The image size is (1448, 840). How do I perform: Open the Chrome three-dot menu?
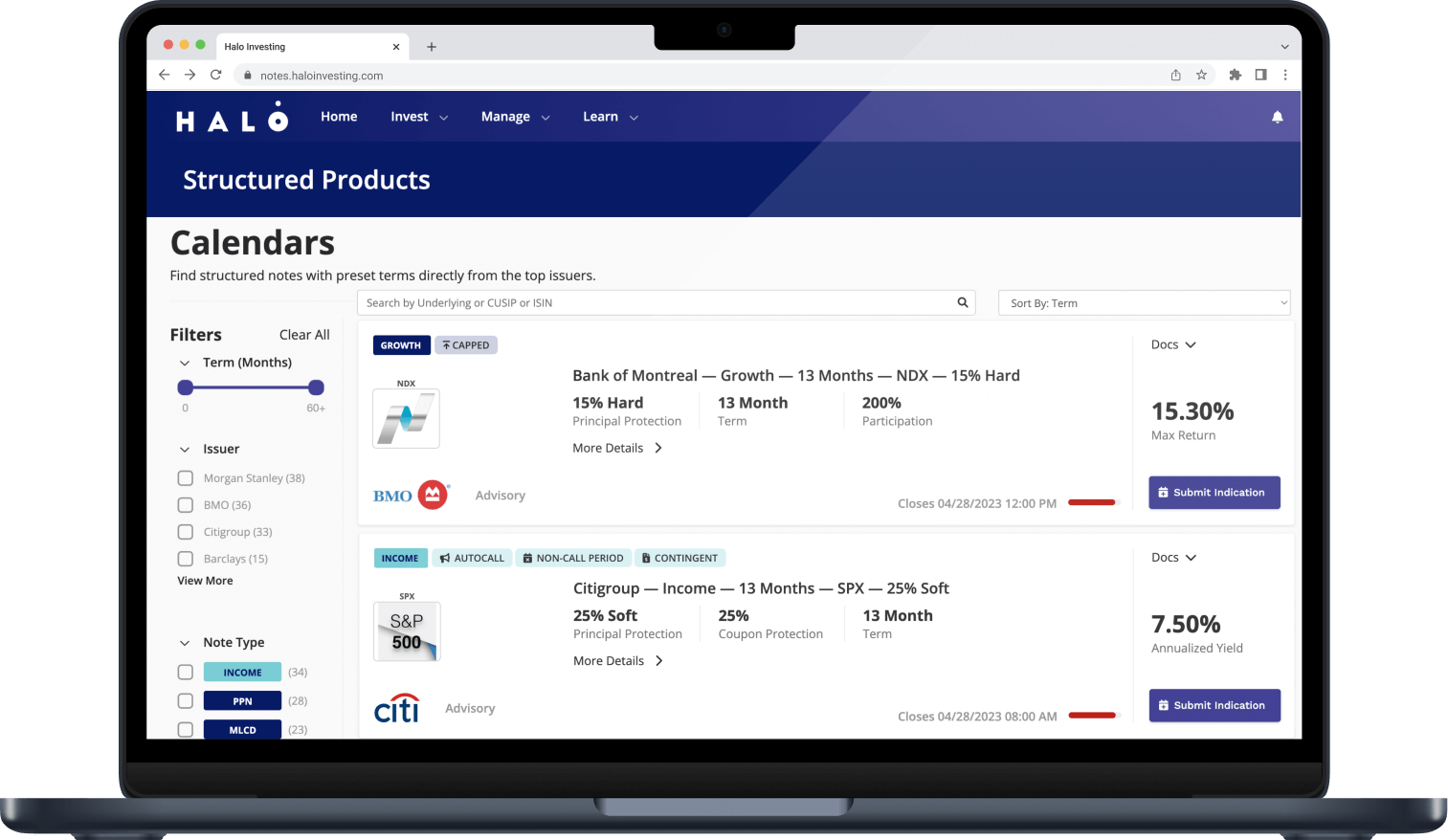(x=1285, y=75)
